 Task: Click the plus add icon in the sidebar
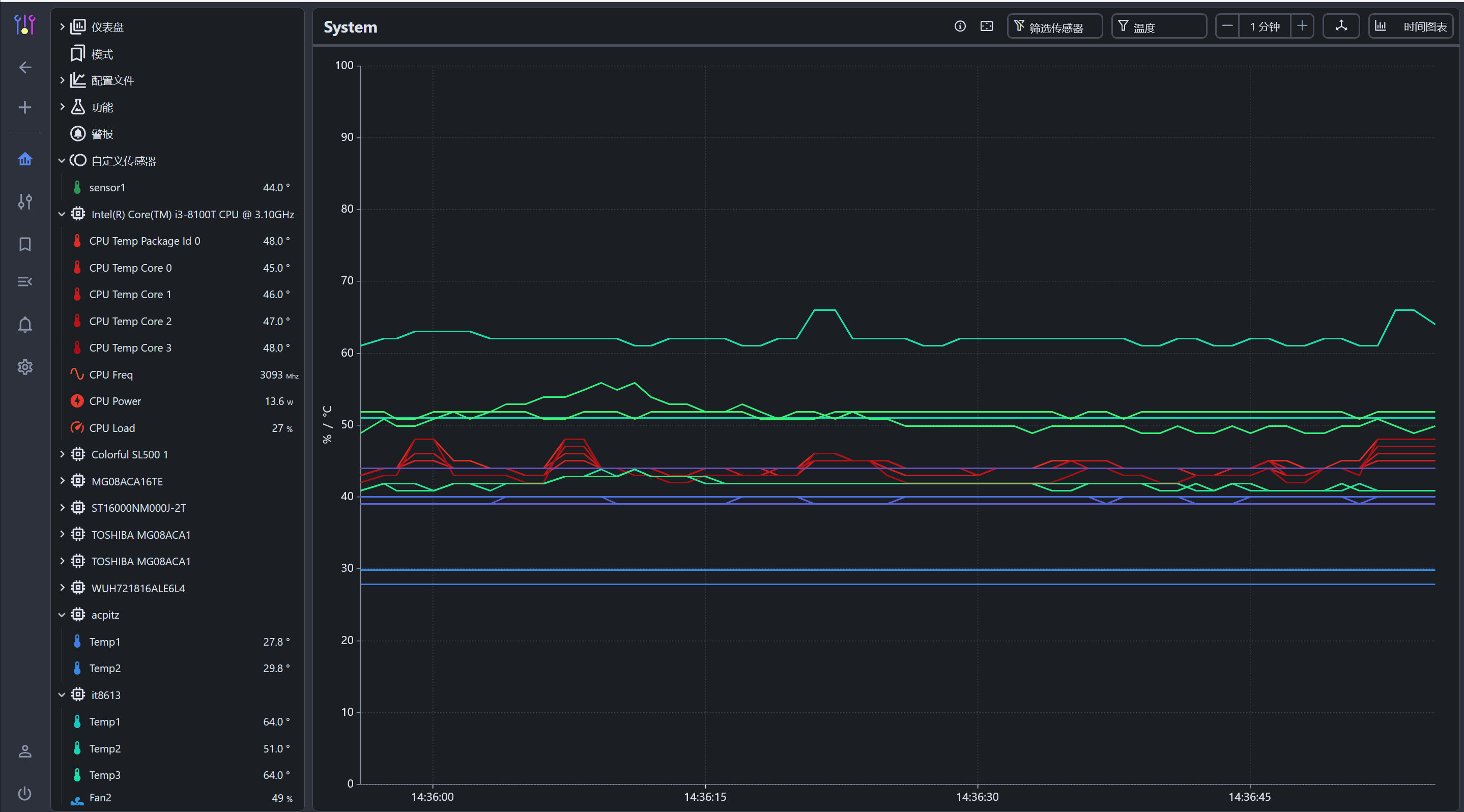25,107
